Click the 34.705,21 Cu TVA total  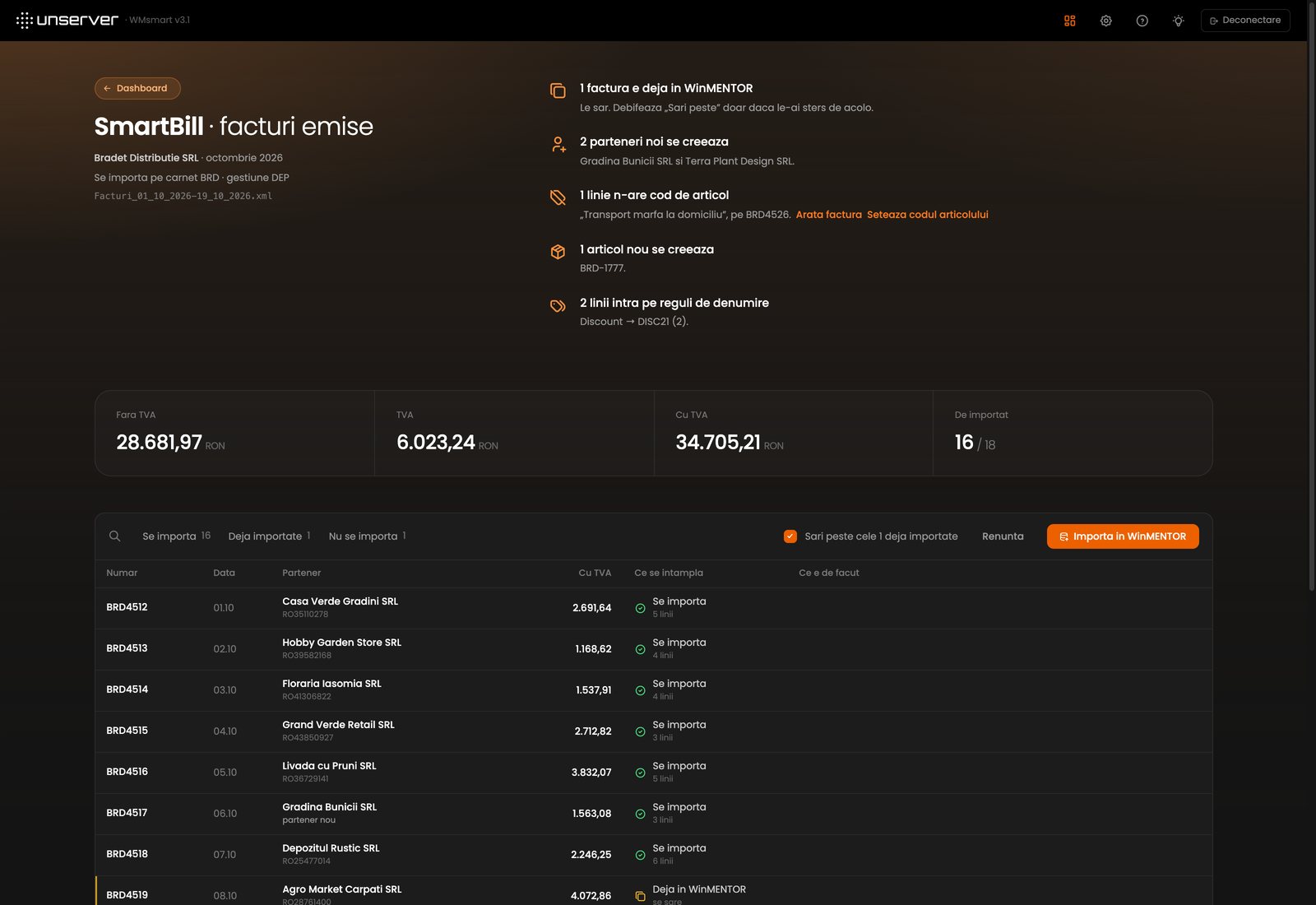pyautogui.click(x=718, y=443)
